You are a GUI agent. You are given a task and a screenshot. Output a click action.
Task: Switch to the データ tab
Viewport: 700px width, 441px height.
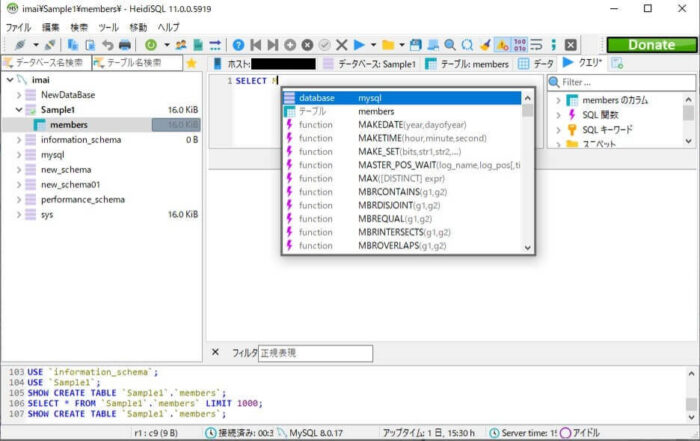(x=536, y=64)
